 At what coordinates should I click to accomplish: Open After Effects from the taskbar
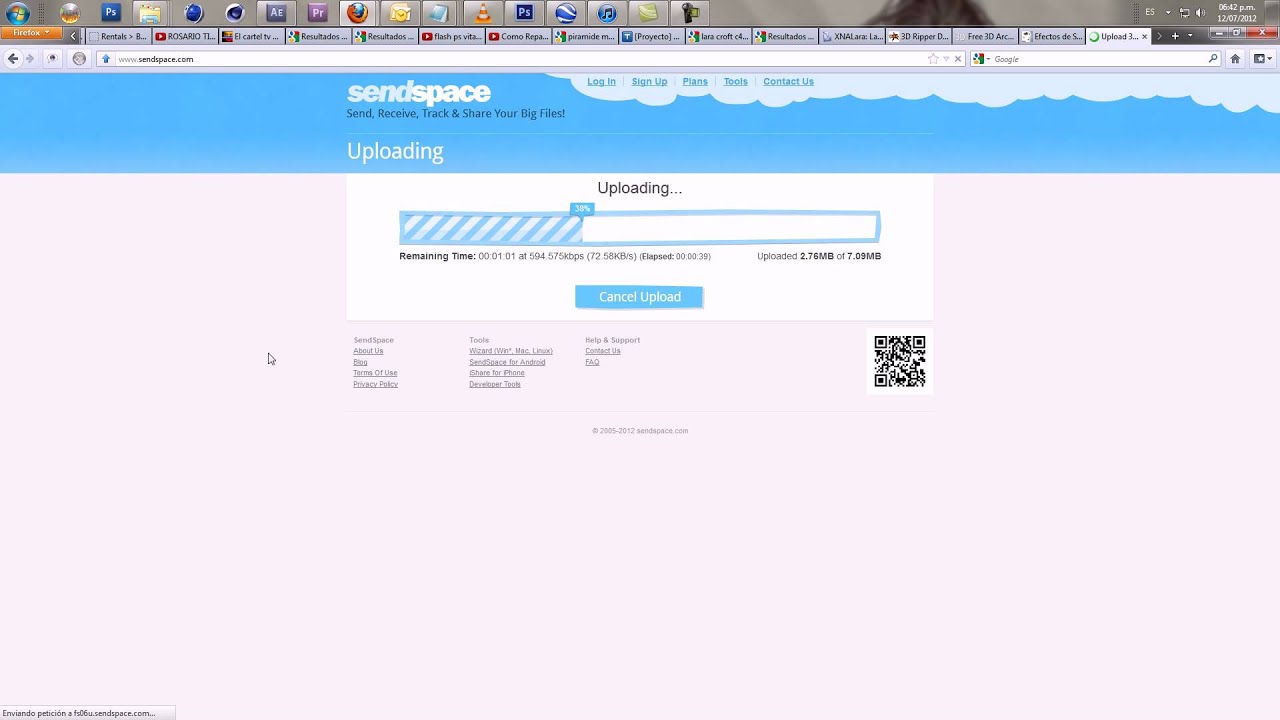(x=276, y=14)
